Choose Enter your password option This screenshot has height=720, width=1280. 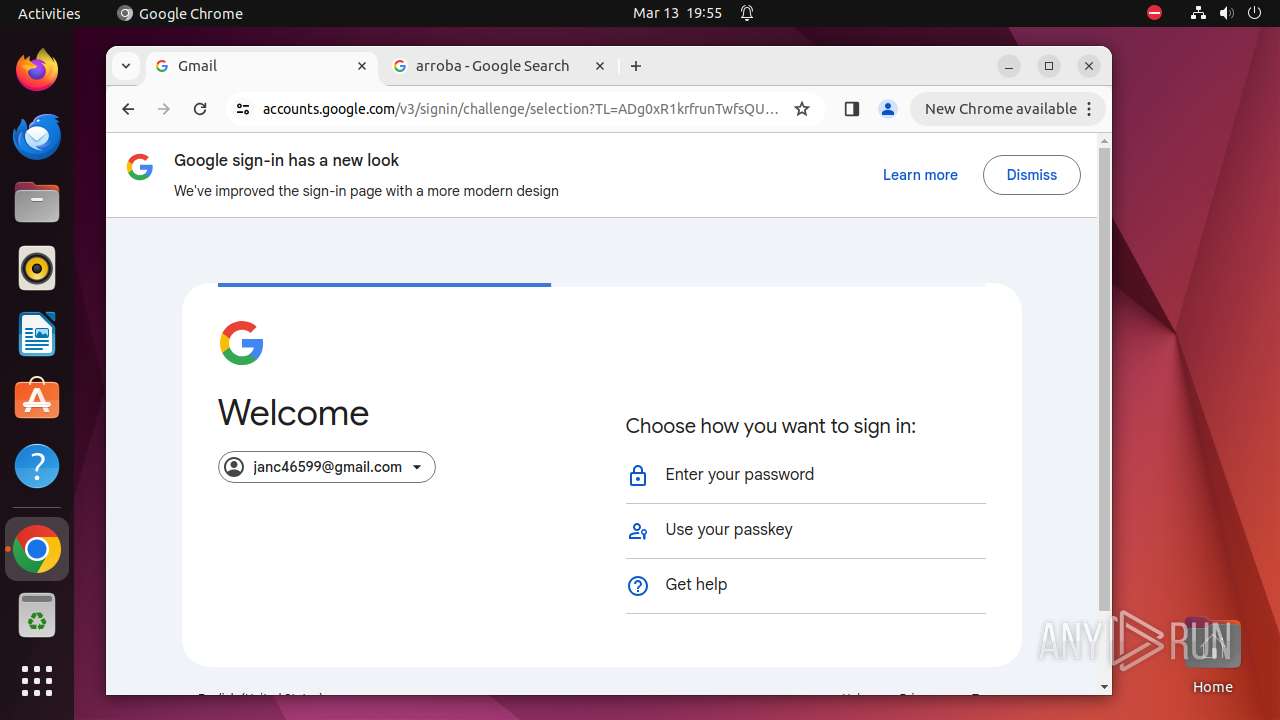tap(805, 475)
